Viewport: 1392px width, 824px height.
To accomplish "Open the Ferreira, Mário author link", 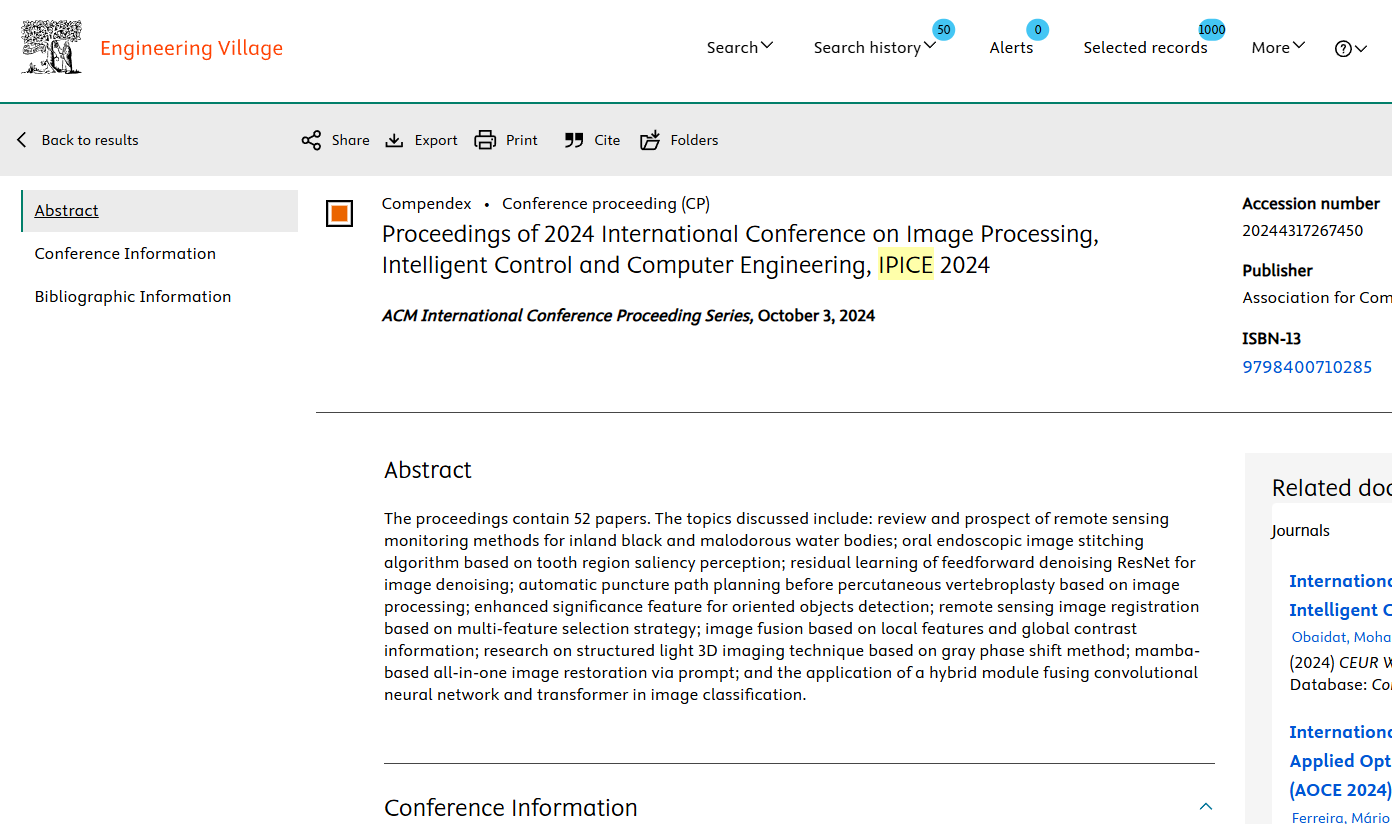I will point(1341,818).
